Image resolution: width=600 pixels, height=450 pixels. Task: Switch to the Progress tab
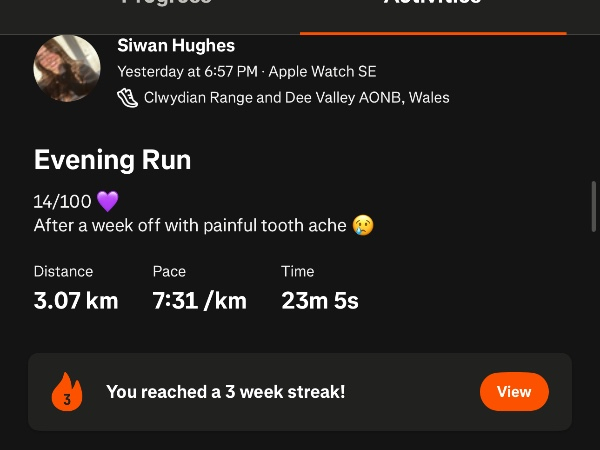166,4
